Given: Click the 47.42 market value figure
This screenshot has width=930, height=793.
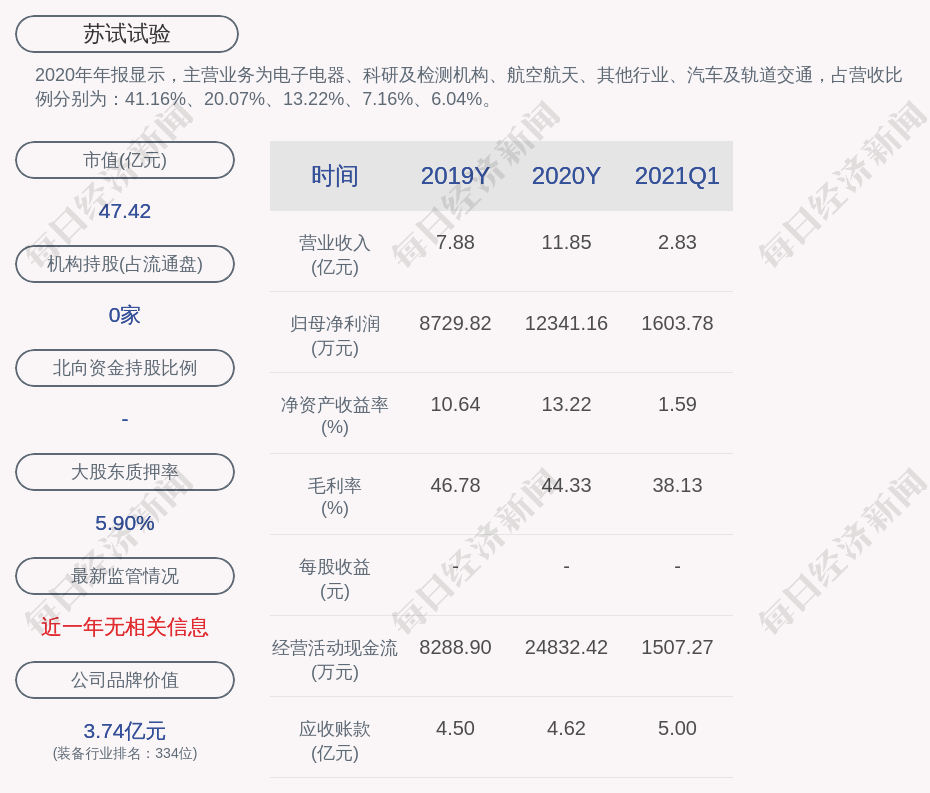Looking at the screenshot, I should pyautogui.click(x=125, y=211).
